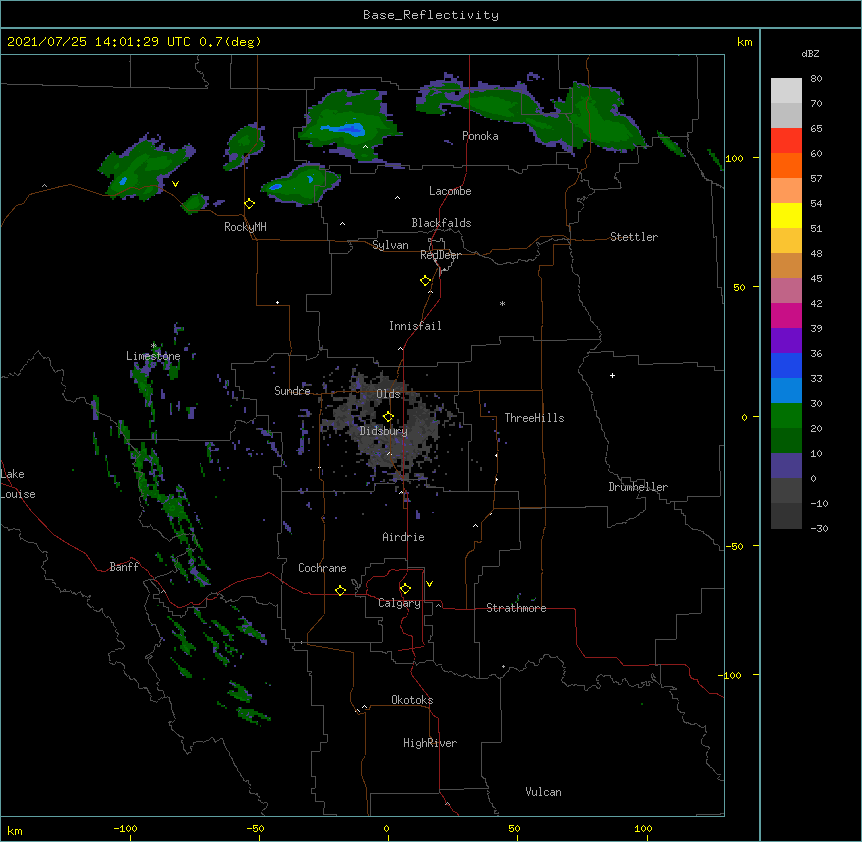The width and height of the screenshot is (862, 842).
Task: Click the white asterisk marker east of Innisfail
Action: click(502, 303)
